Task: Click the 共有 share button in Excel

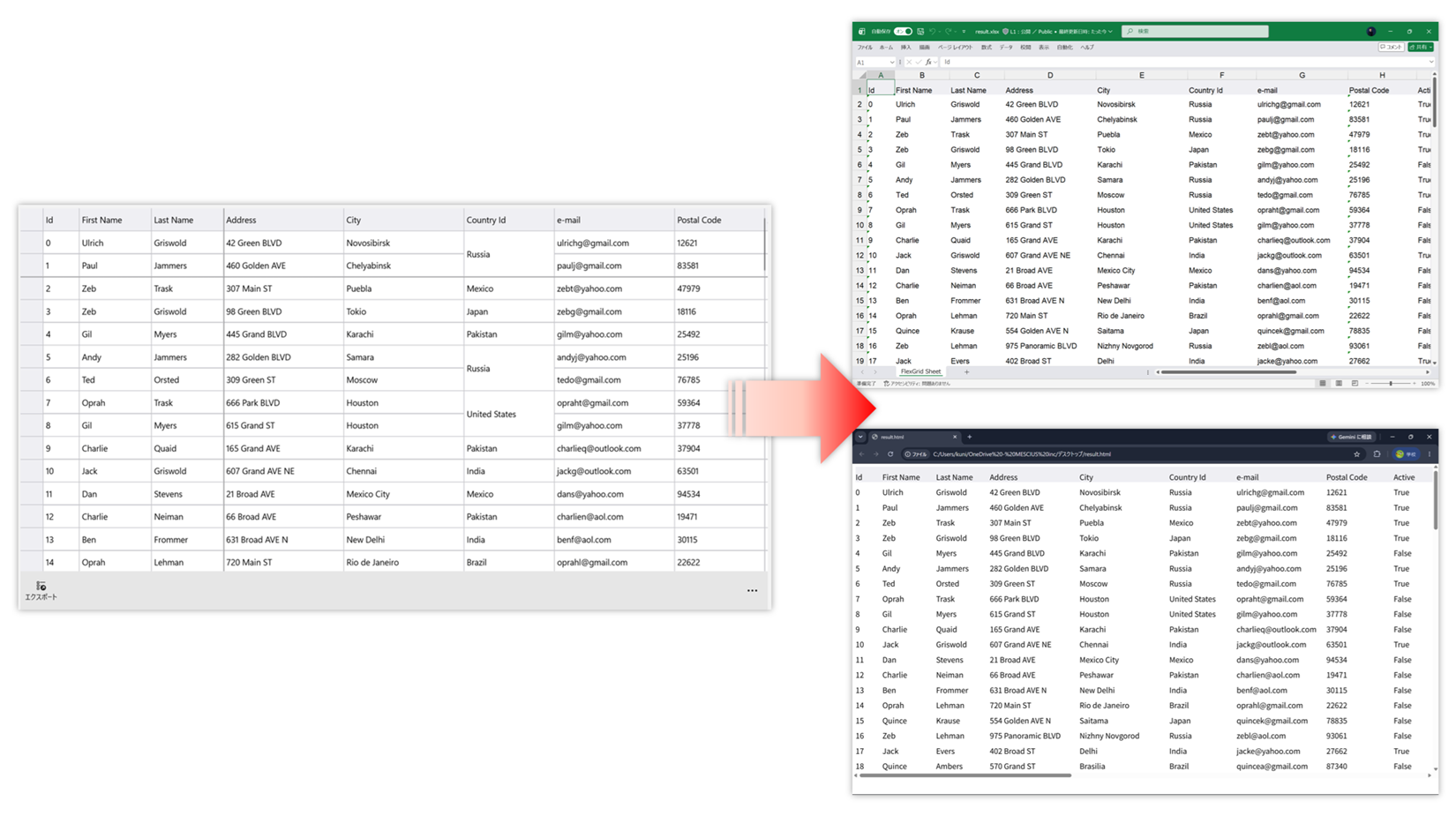Action: click(x=1421, y=48)
